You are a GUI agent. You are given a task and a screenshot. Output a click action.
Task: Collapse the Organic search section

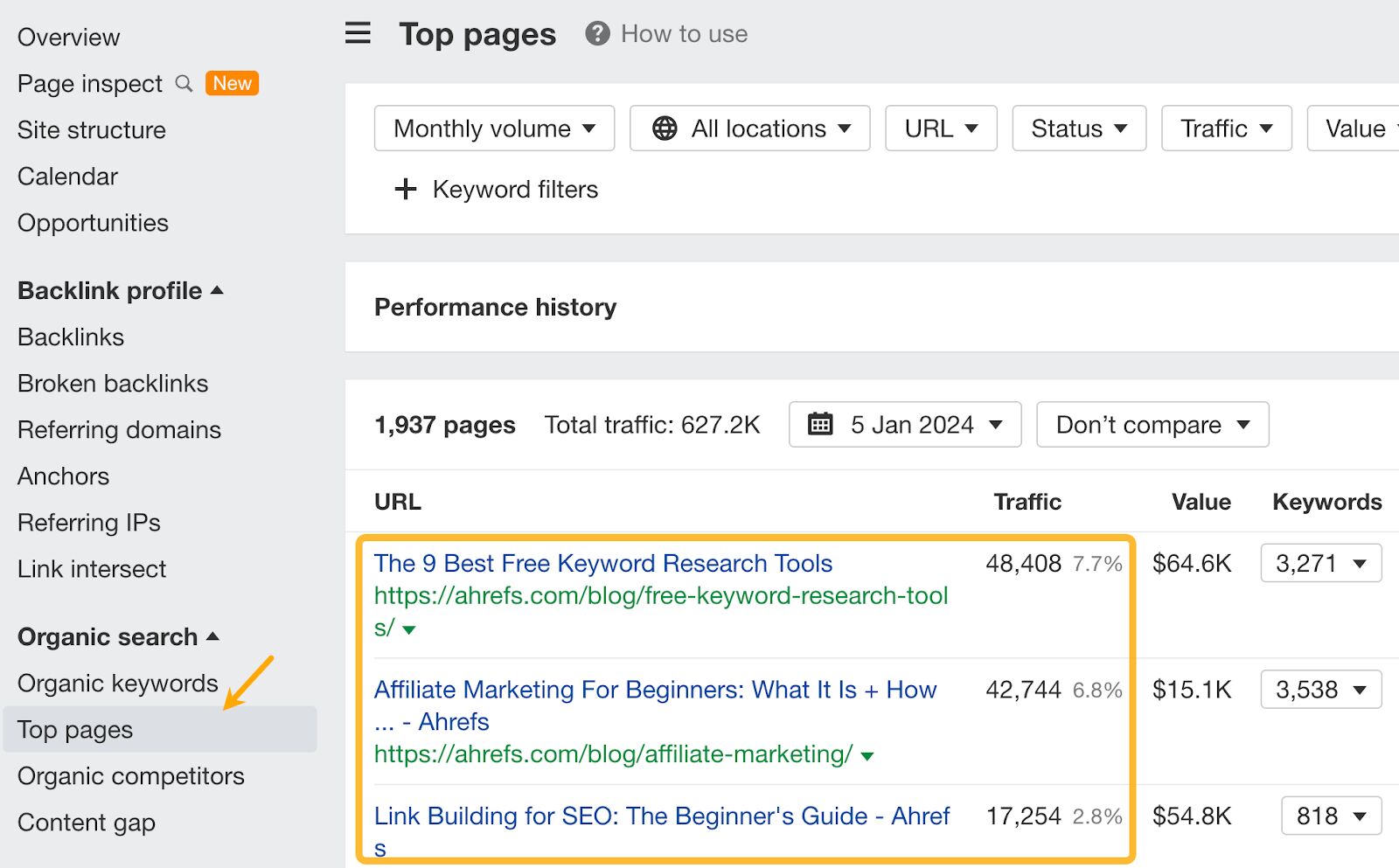tap(212, 636)
